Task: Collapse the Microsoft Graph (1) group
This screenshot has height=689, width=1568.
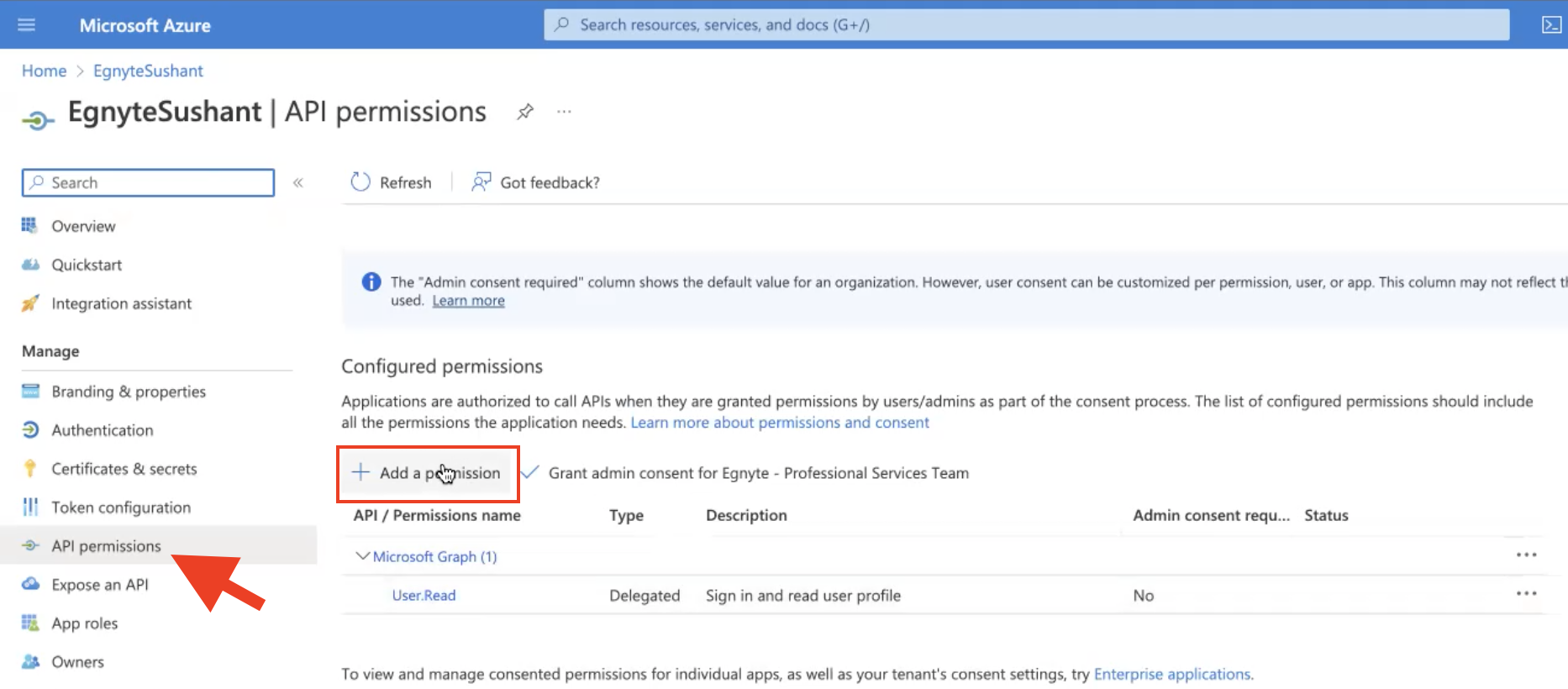Action: pos(362,556)
